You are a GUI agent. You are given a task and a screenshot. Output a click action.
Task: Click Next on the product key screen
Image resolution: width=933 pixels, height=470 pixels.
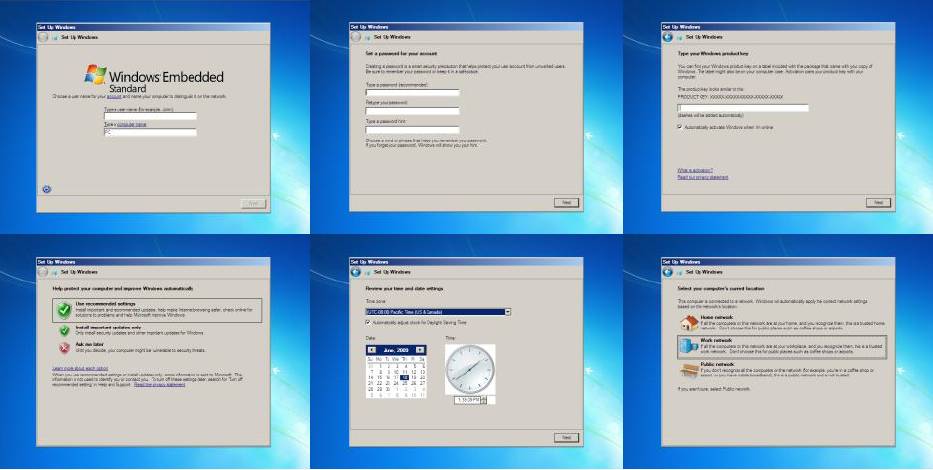click(x=878, y=203)
